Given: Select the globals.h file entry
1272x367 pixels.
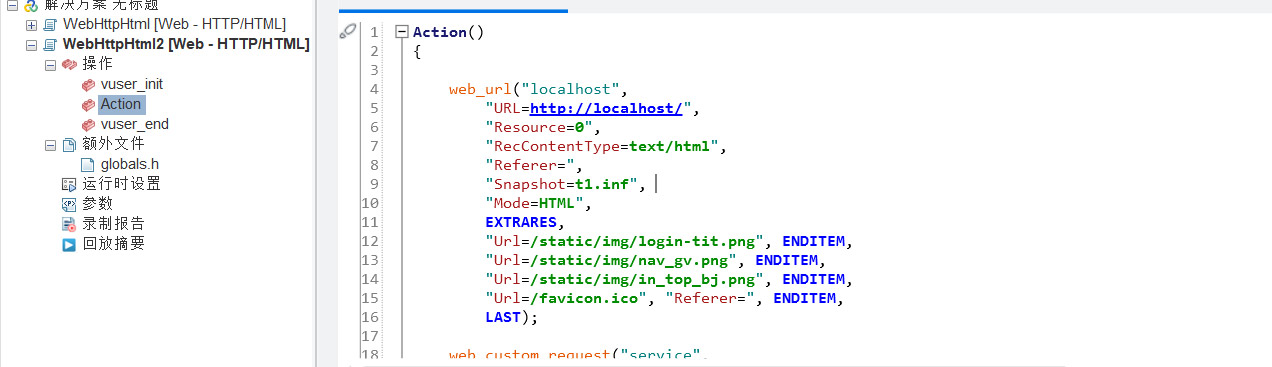Looking at the screenshot, I should [130, 164].
